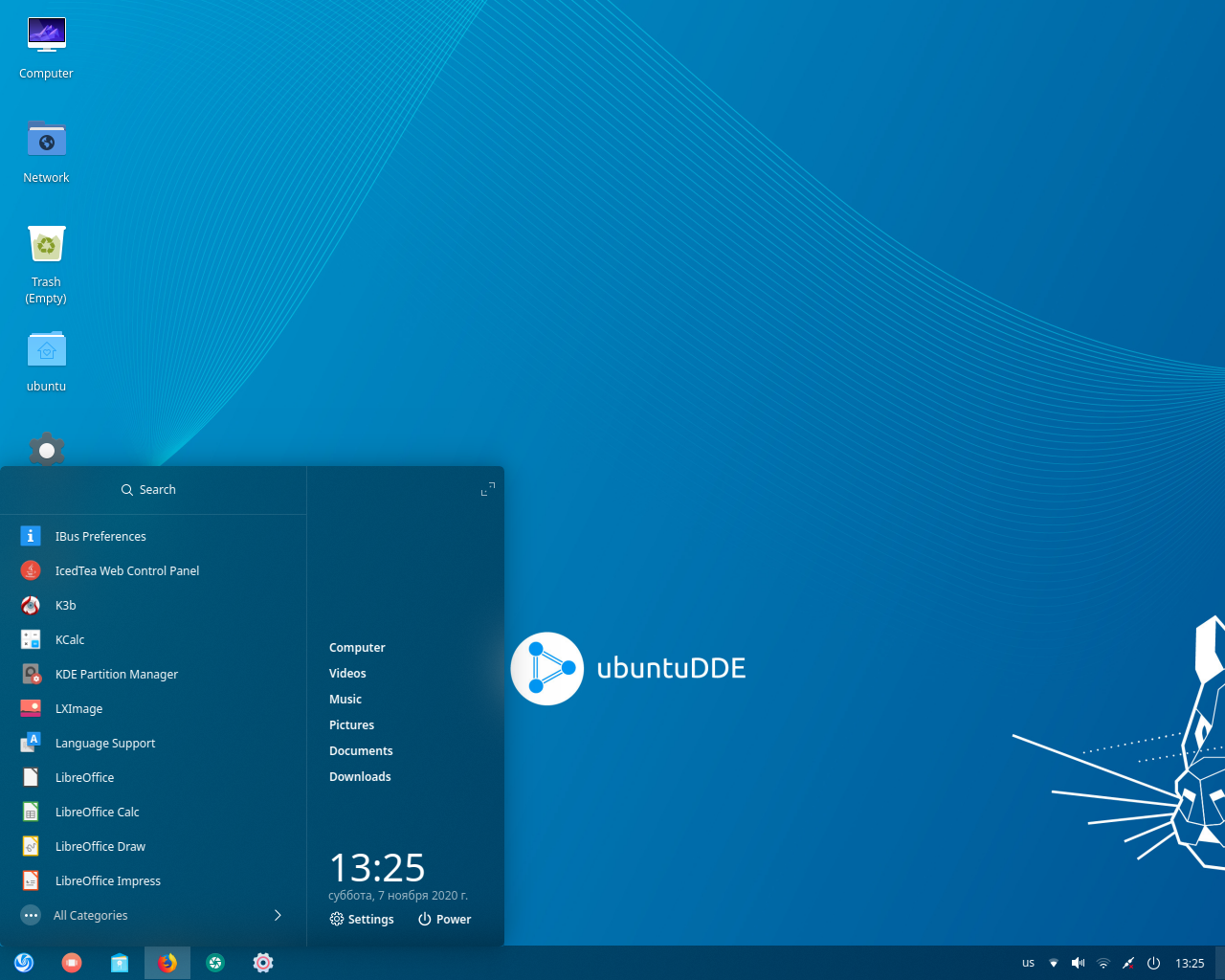Open KCalc from the launcher list

click(70, 639)
